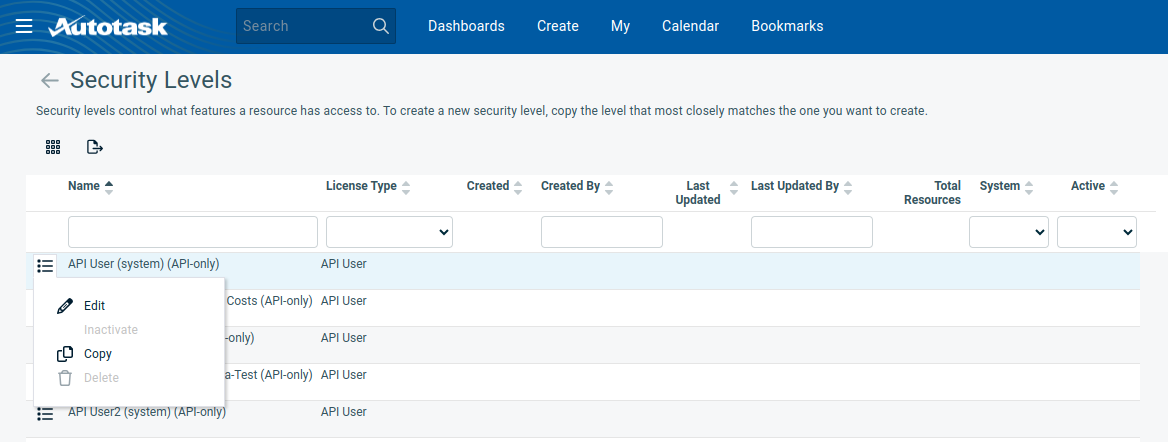Viewport: 1168px width, 442px height.
Task: Click the Last Updated By filter field
Action: click(811, 232)
